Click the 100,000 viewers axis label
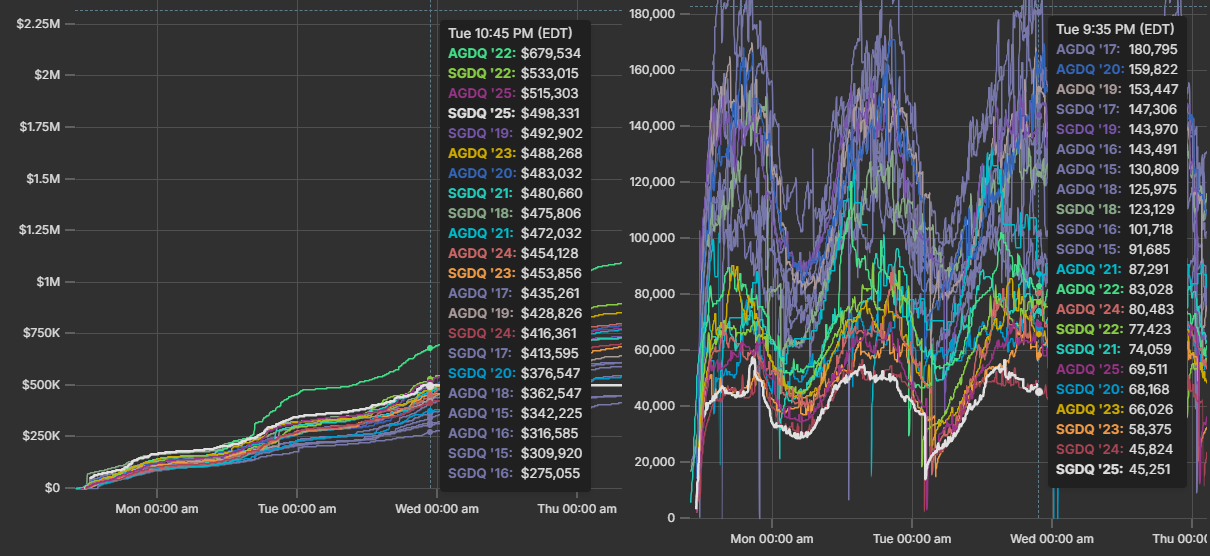The image size is (1210, 556). click(654, 238)
